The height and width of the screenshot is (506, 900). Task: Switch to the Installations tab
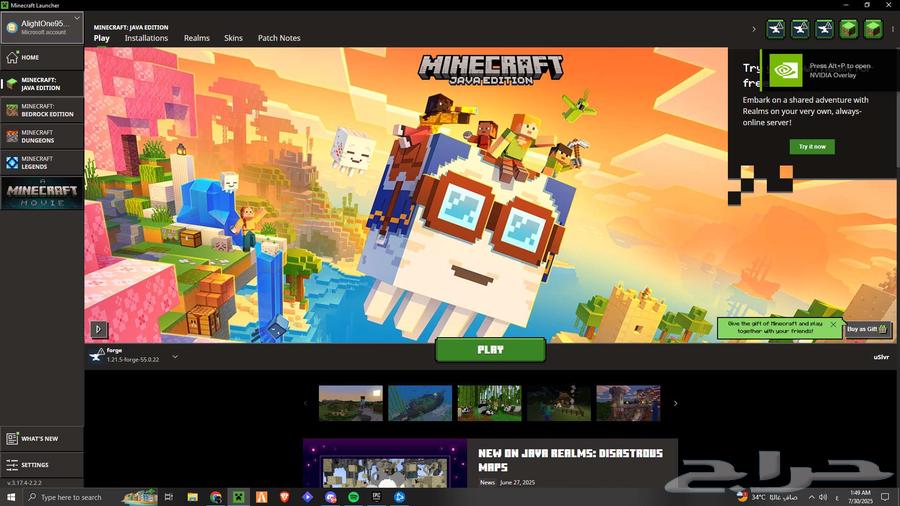[x=146, y=38]
